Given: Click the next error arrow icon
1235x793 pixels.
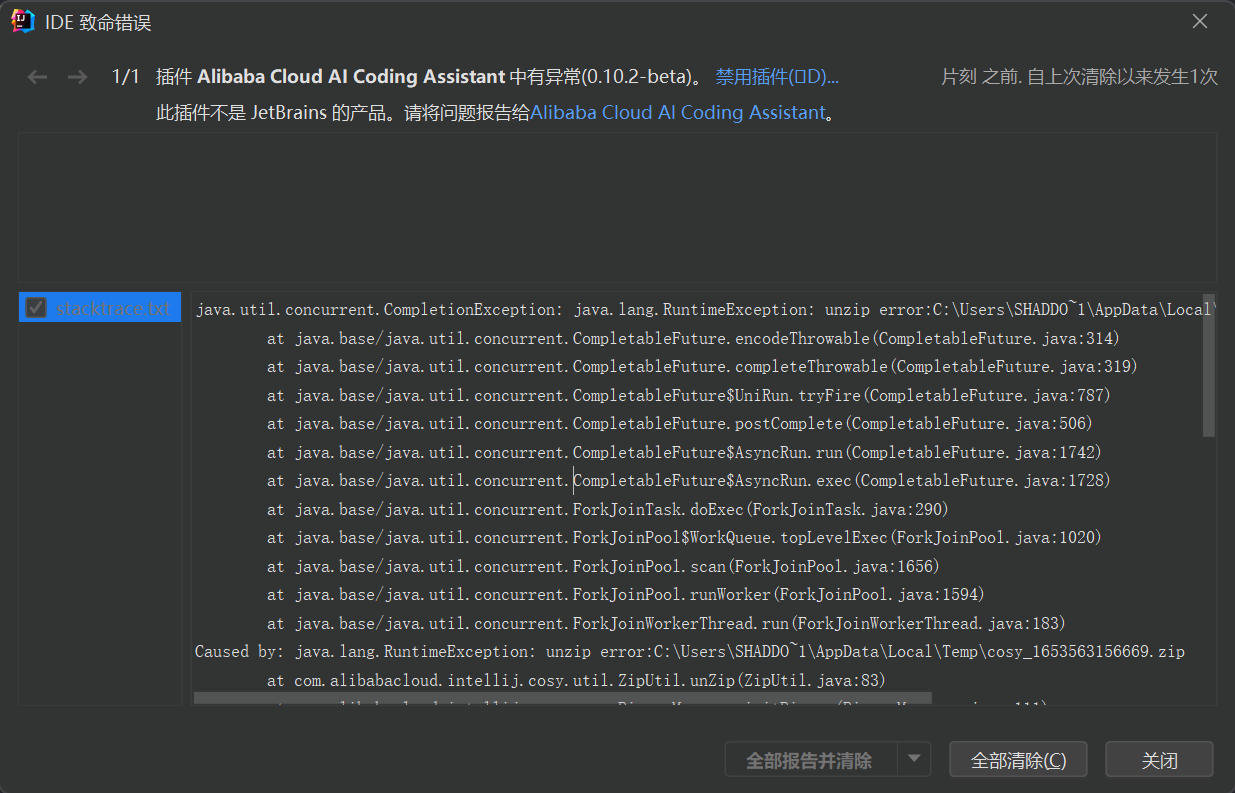Looking at the screenshot, I should point(77,76).
